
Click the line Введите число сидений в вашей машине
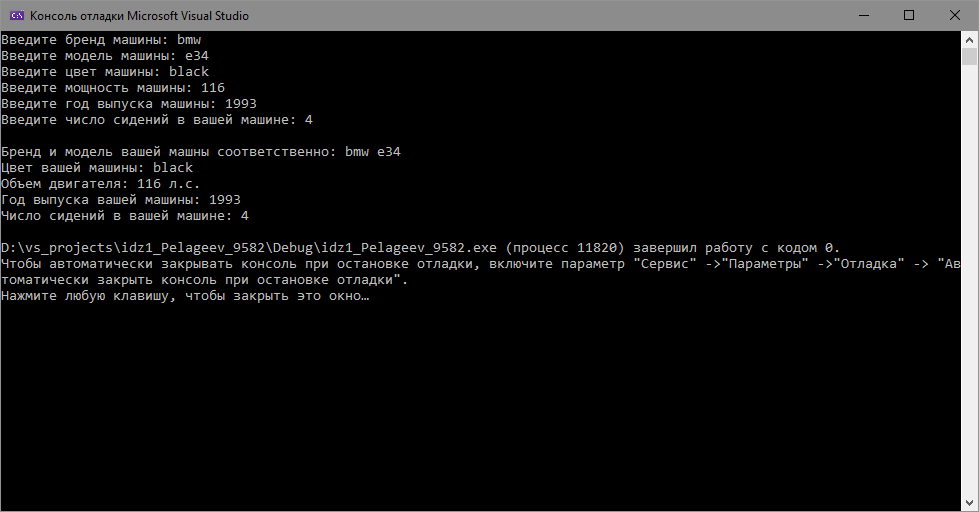157,120
